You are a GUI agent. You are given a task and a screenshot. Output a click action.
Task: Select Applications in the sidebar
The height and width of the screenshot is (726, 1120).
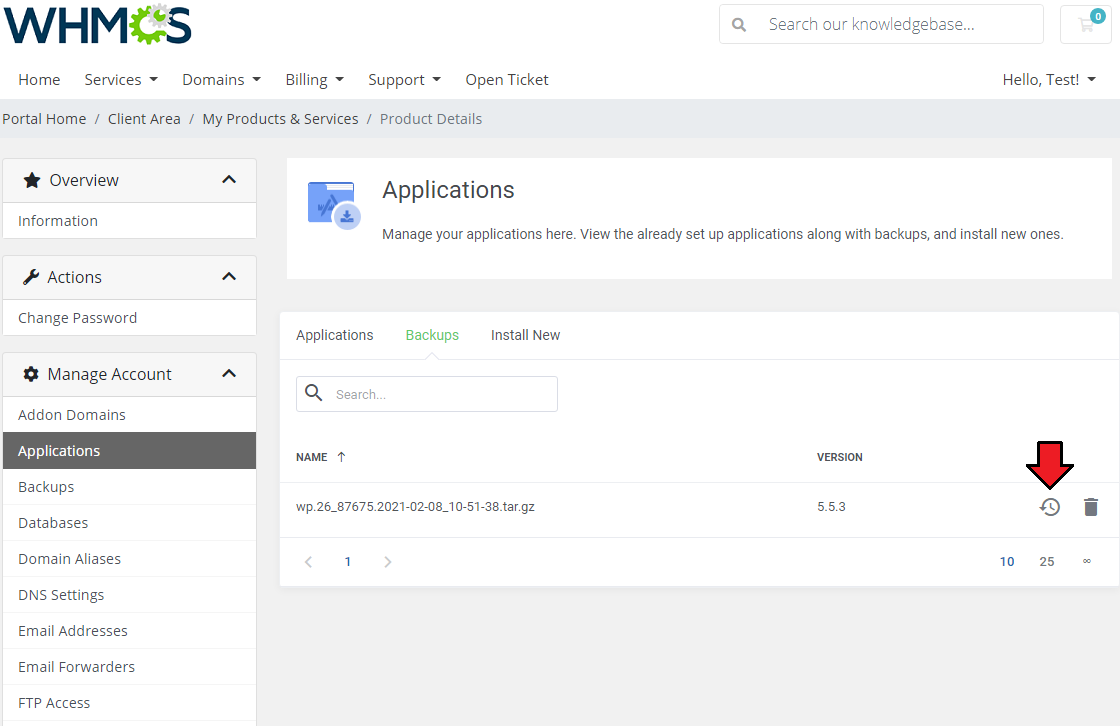tap(129, 451)
